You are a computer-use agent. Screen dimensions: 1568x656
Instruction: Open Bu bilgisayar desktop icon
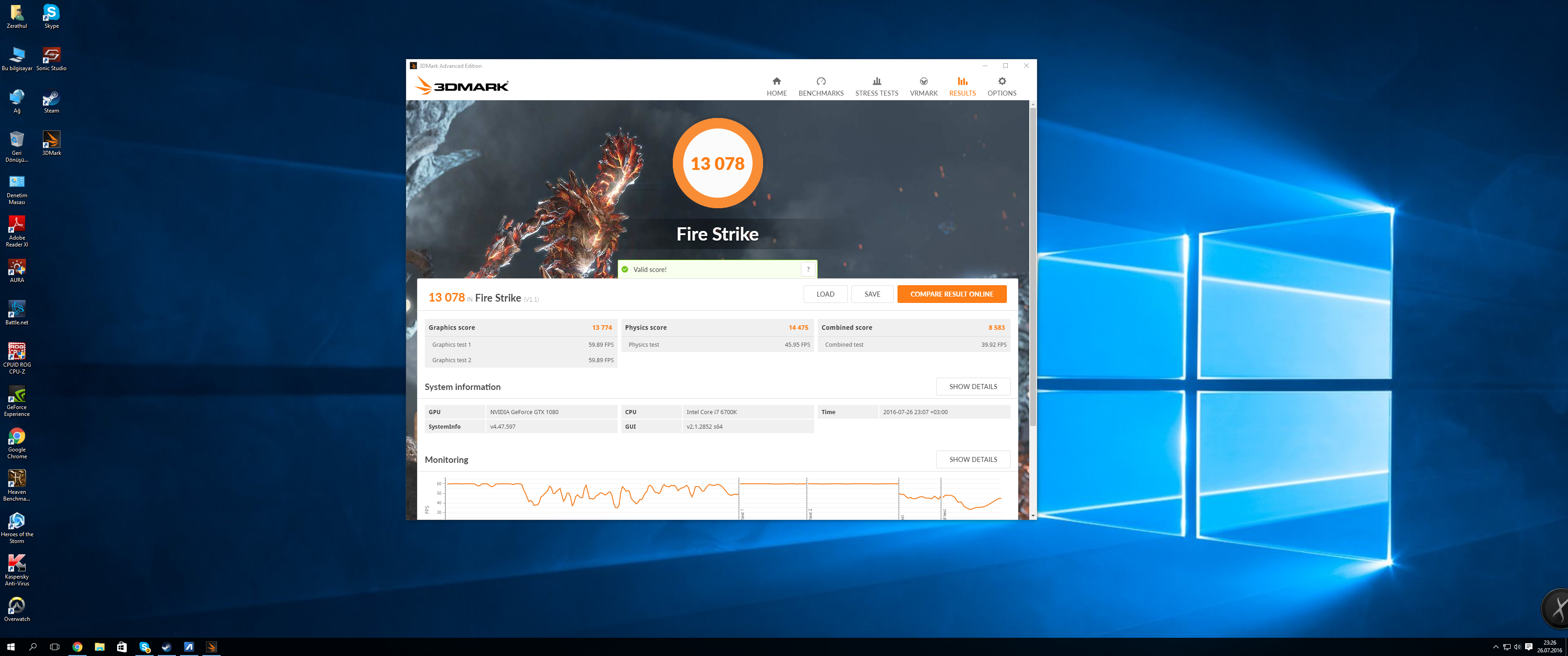(x=16, y=59)
